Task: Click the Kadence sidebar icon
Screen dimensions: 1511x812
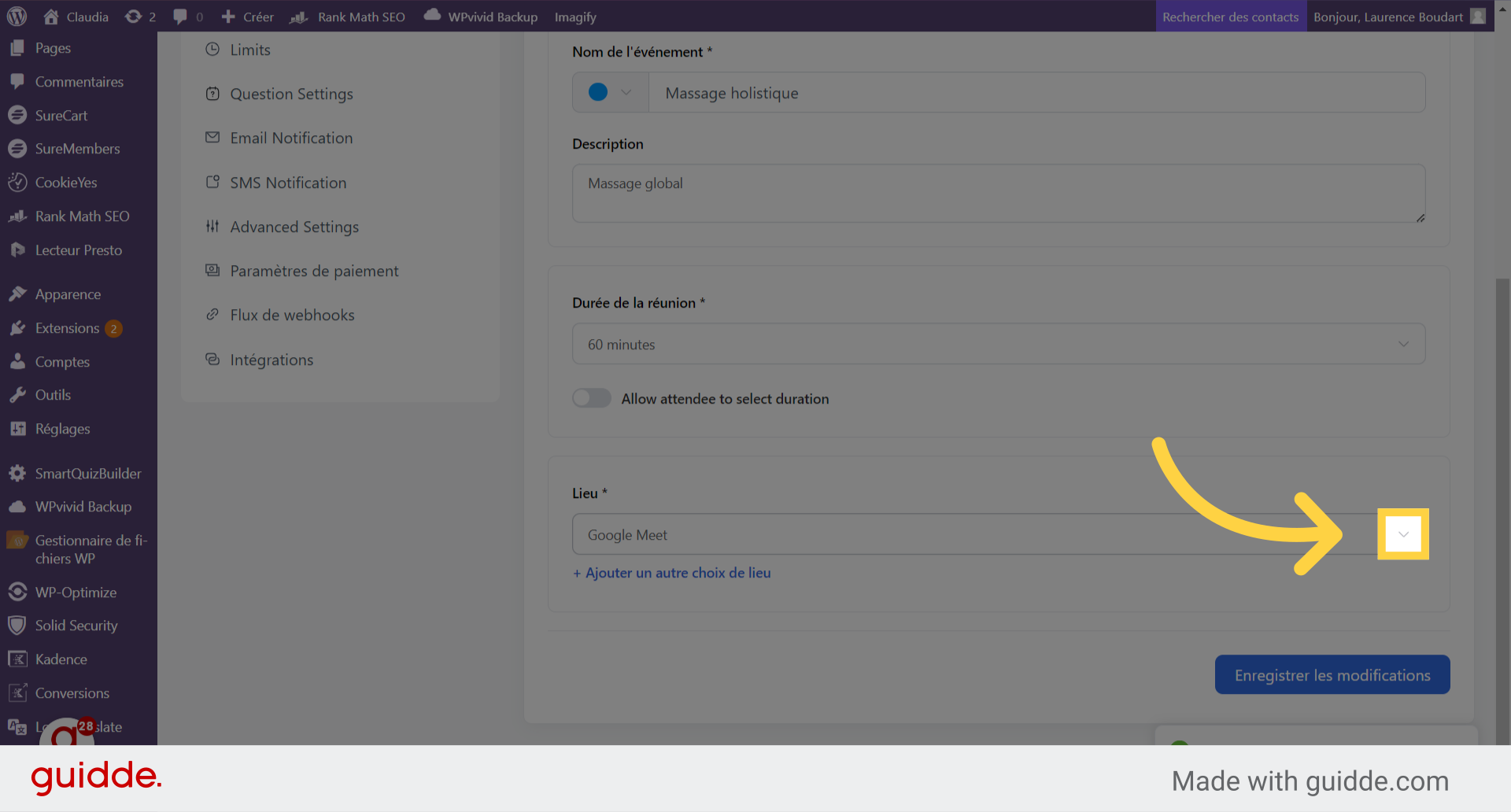Action: pyautogui.click(x=17, y=659)
